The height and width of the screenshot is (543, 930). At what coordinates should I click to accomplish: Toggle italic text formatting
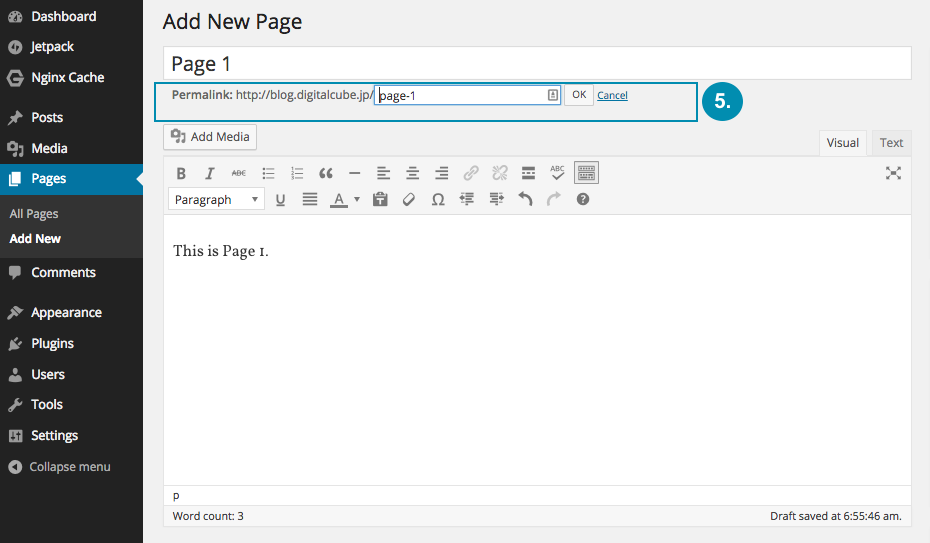pyautogui.click(x=210, y=173)
